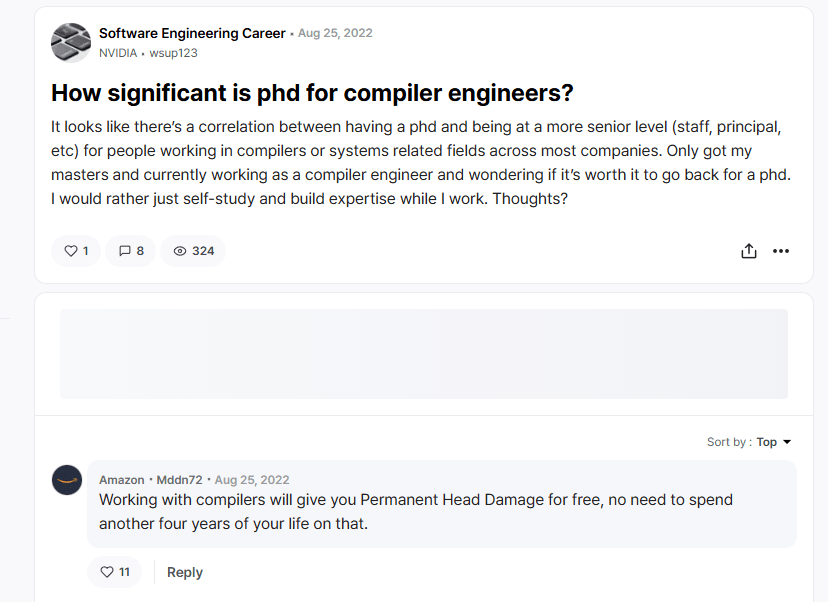Screen dimensions: 828x602
Task: Open post options via the three-dot icon
Action: [781, 251]
